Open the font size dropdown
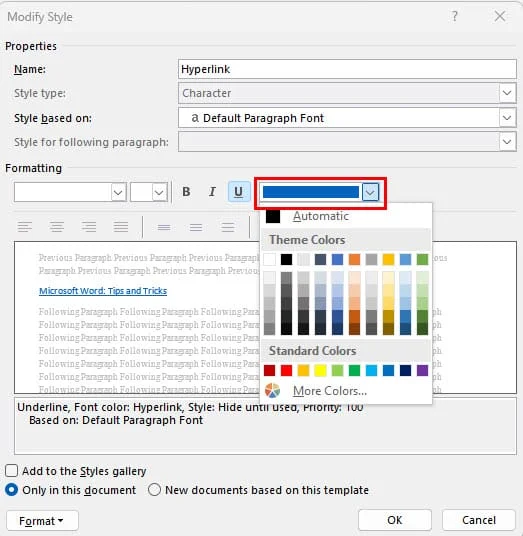 159,192
